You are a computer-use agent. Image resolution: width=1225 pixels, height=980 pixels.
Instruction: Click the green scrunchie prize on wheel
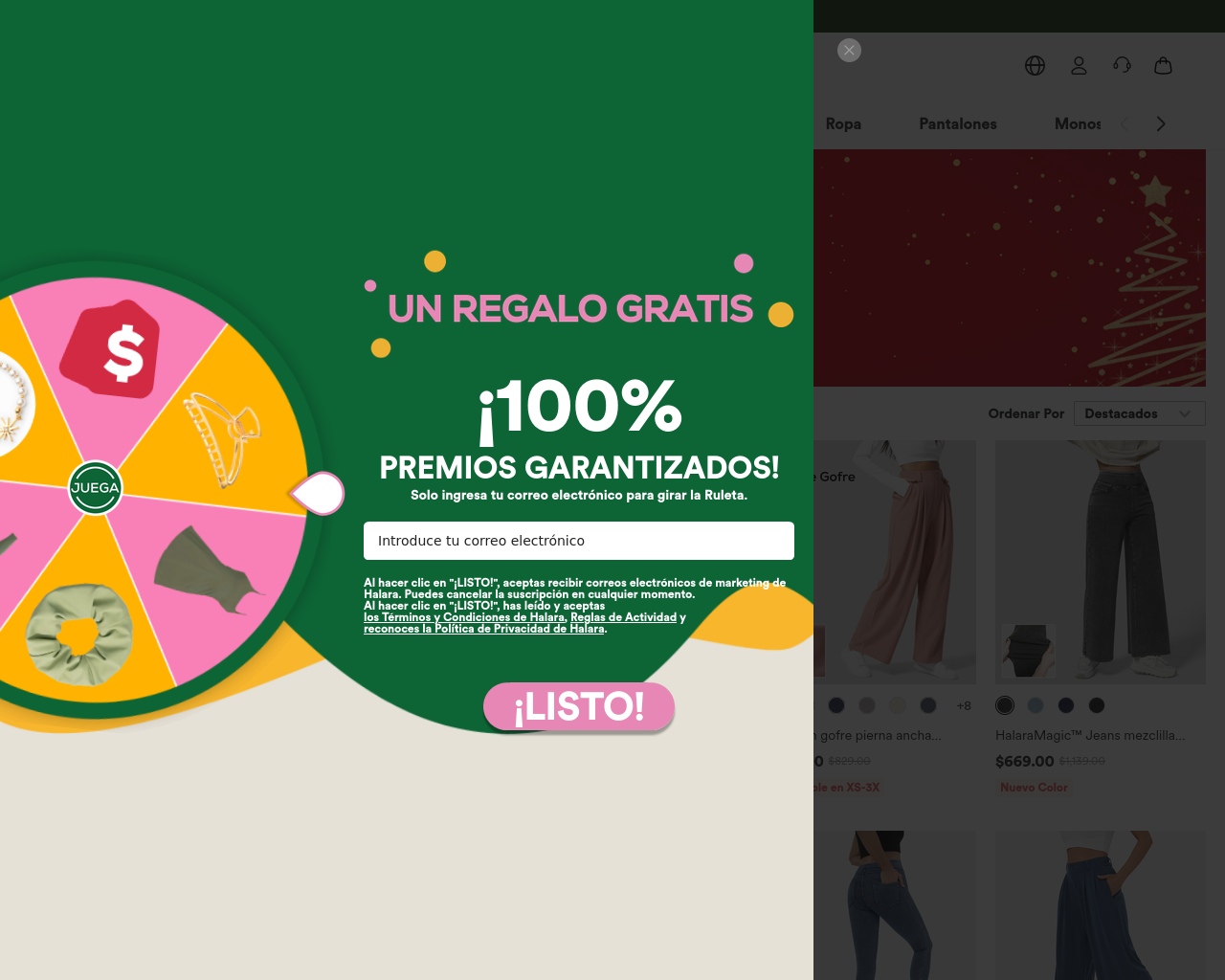point(79,635)
